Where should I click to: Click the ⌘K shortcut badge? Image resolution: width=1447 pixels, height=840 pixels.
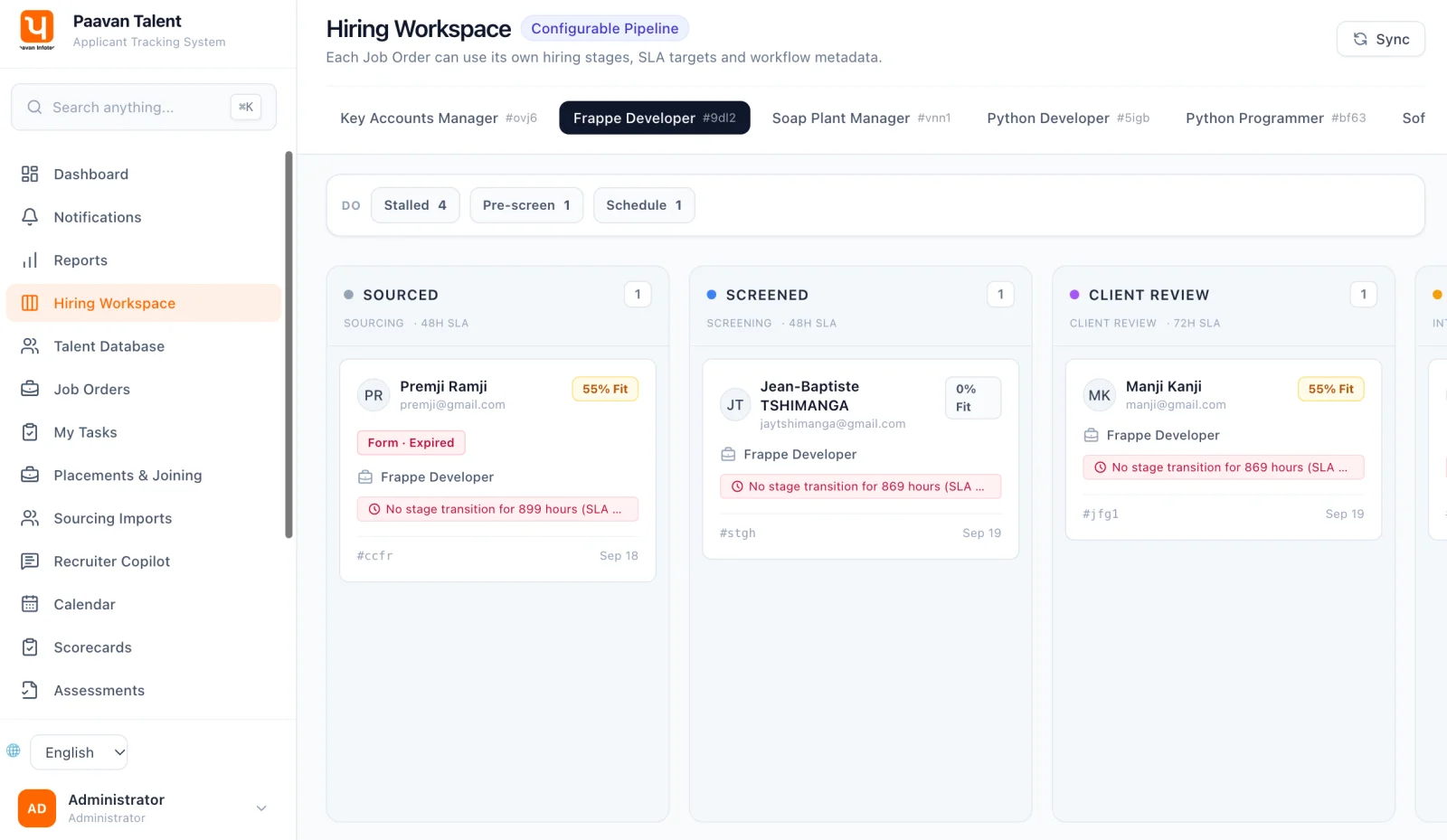pos(246,107)
